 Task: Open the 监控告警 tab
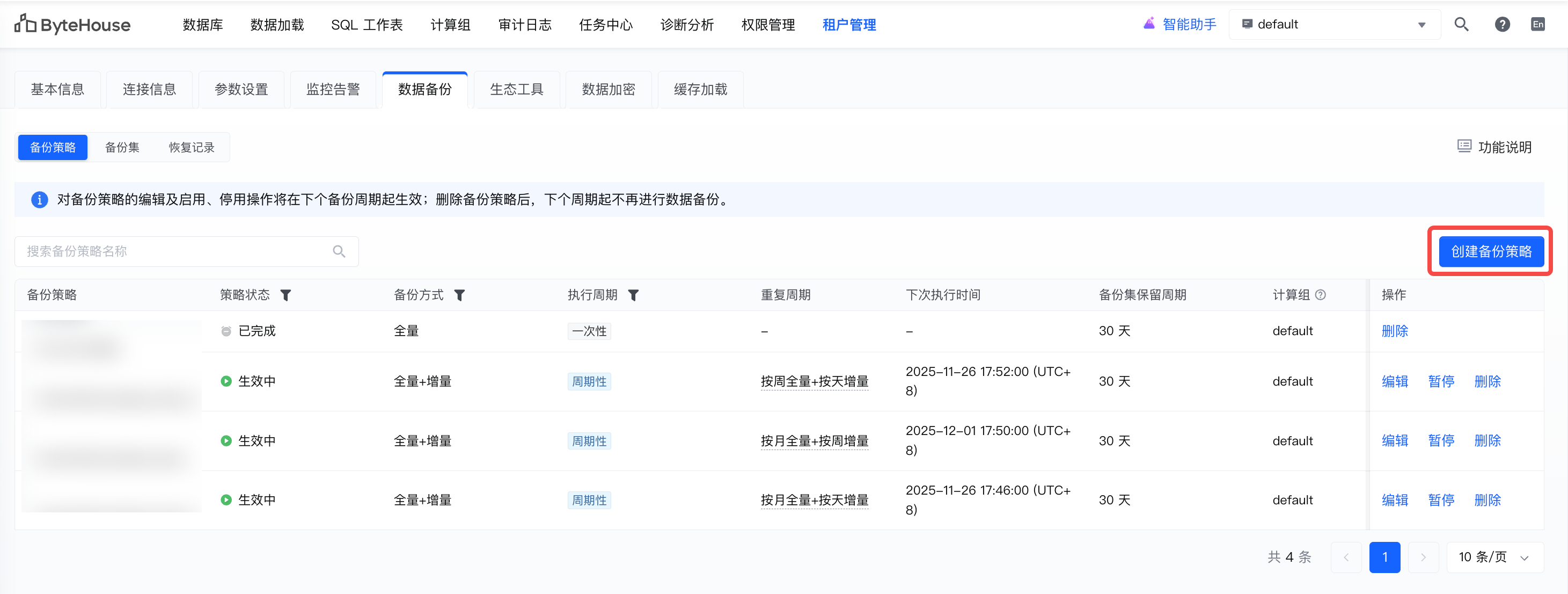click(x=332, y=90)
